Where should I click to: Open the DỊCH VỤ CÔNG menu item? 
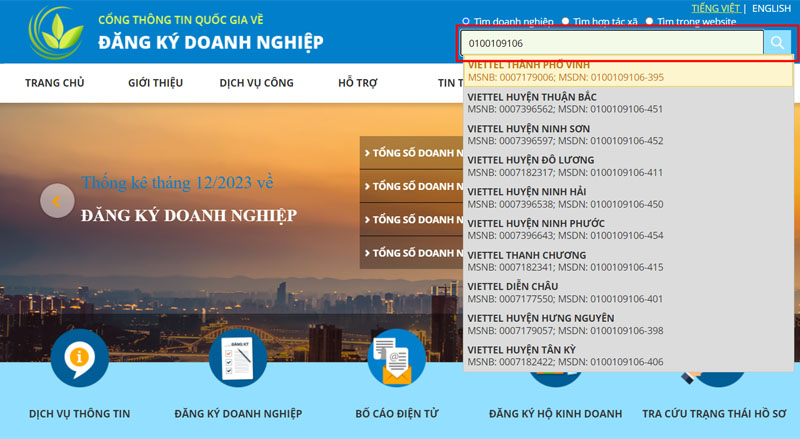click(256, 83)
